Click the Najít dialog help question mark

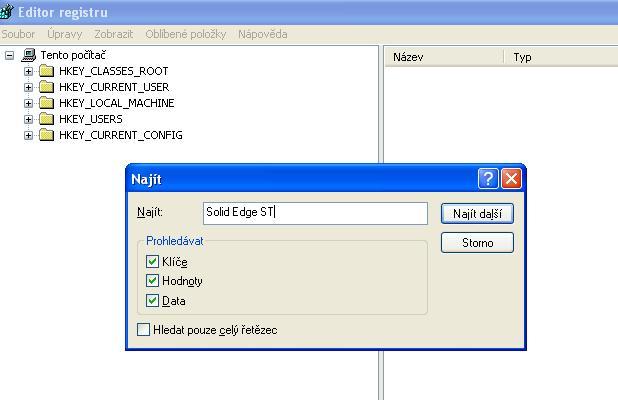coord(488,179)
